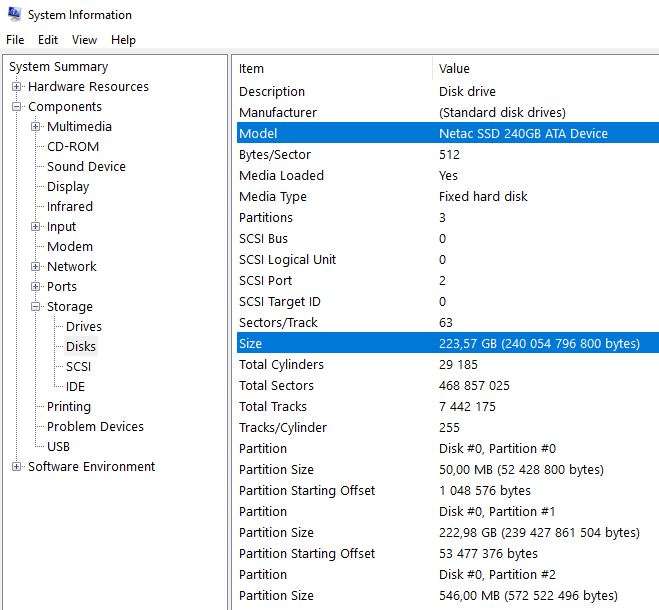Select the Total Cylinders row
Screen dimensions: 659x610
pos(448,365)
